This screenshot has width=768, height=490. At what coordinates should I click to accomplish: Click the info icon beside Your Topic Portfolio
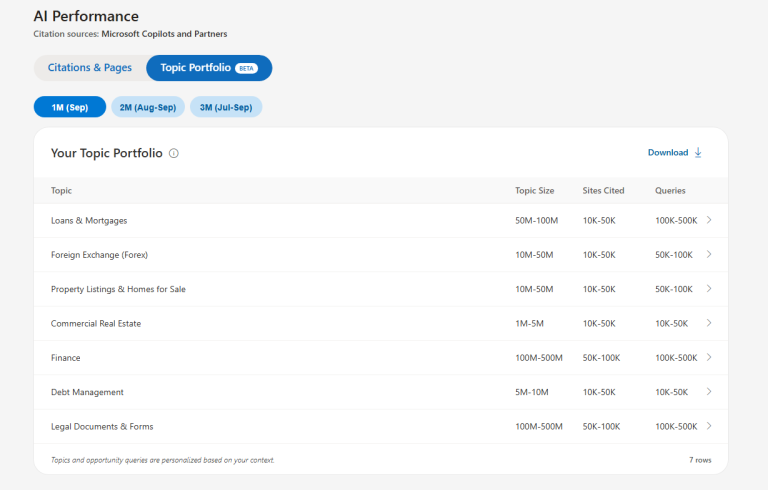174,153
